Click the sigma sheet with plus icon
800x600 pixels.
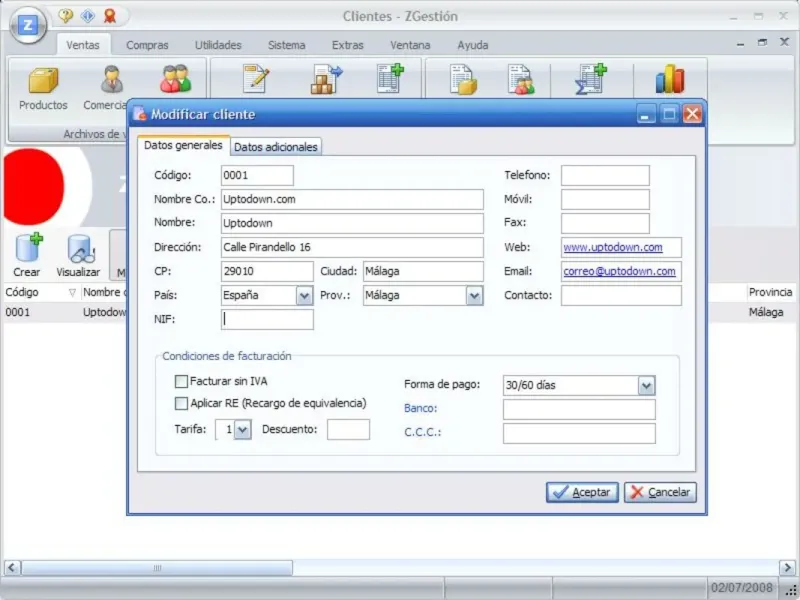click(591, 79)
